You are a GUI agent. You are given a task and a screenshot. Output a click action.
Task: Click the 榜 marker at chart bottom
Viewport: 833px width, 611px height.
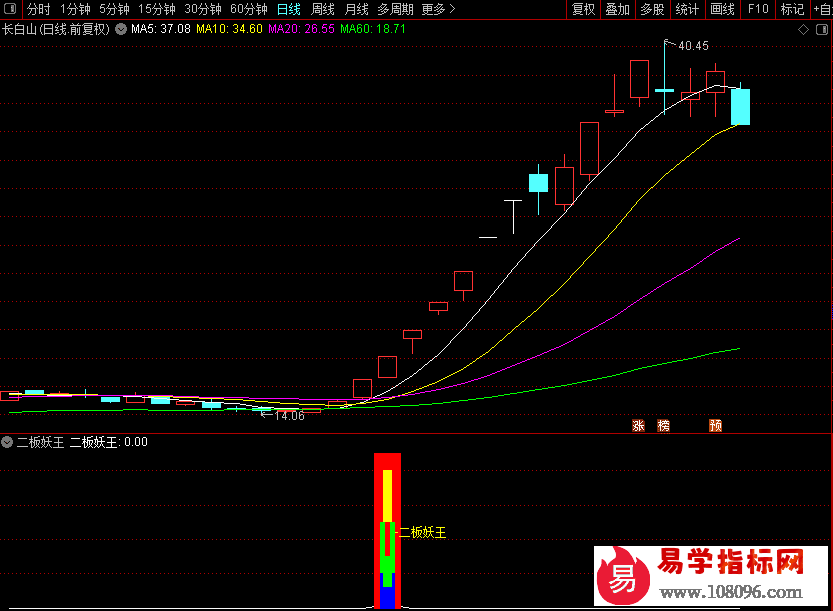tap(664, 426)
